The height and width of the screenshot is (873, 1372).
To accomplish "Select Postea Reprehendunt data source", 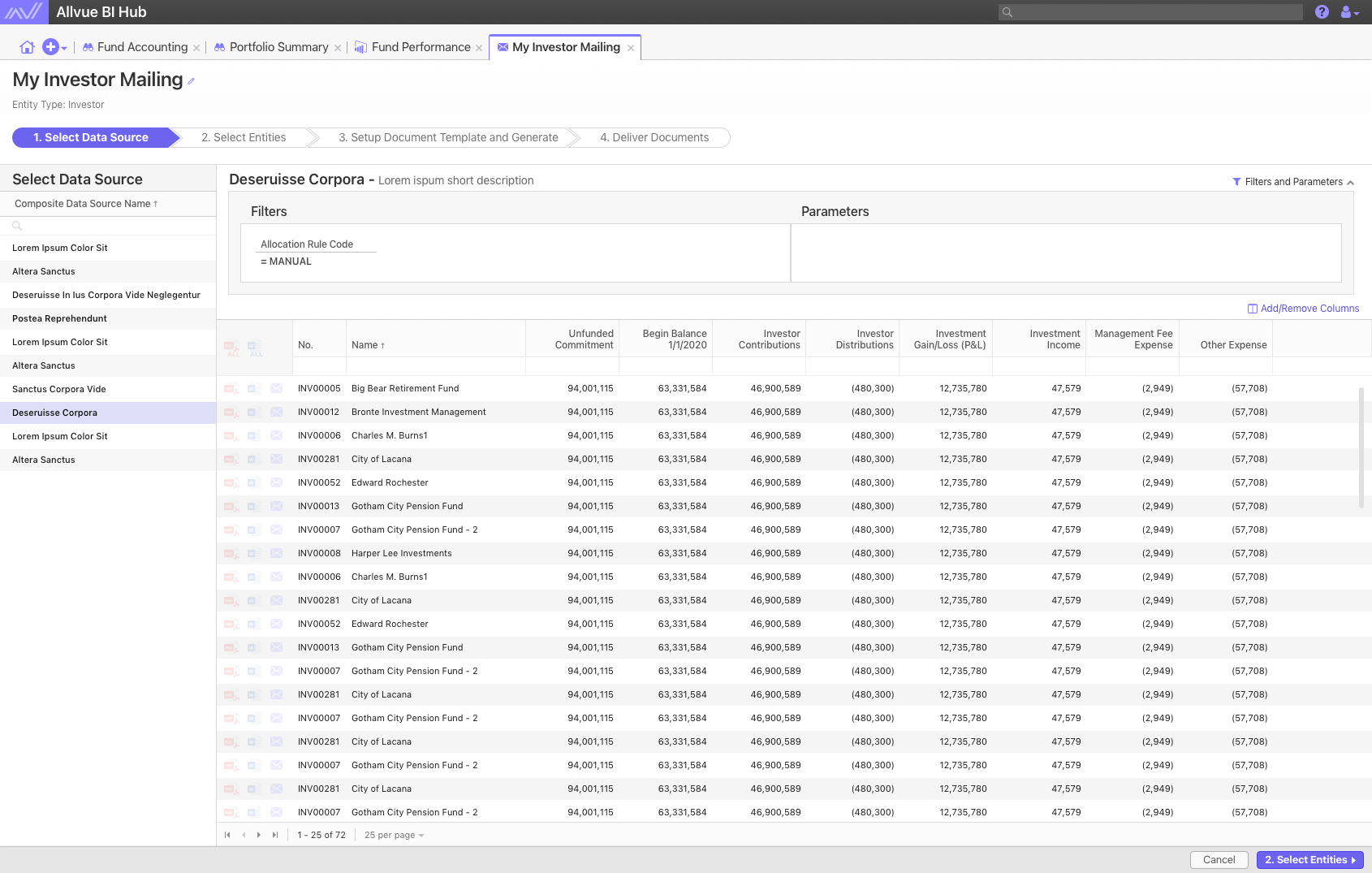I will tap(108, 318).
